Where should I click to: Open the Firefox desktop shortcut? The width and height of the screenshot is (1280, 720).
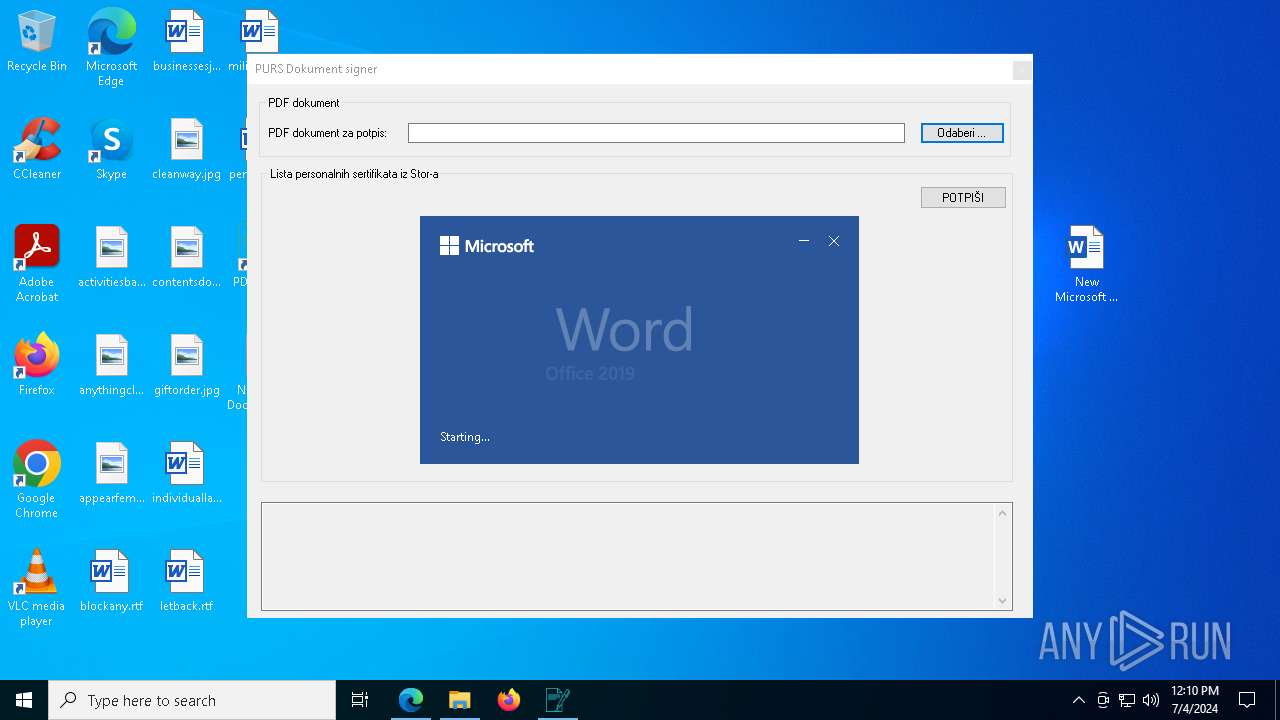(x=36, y=366)
